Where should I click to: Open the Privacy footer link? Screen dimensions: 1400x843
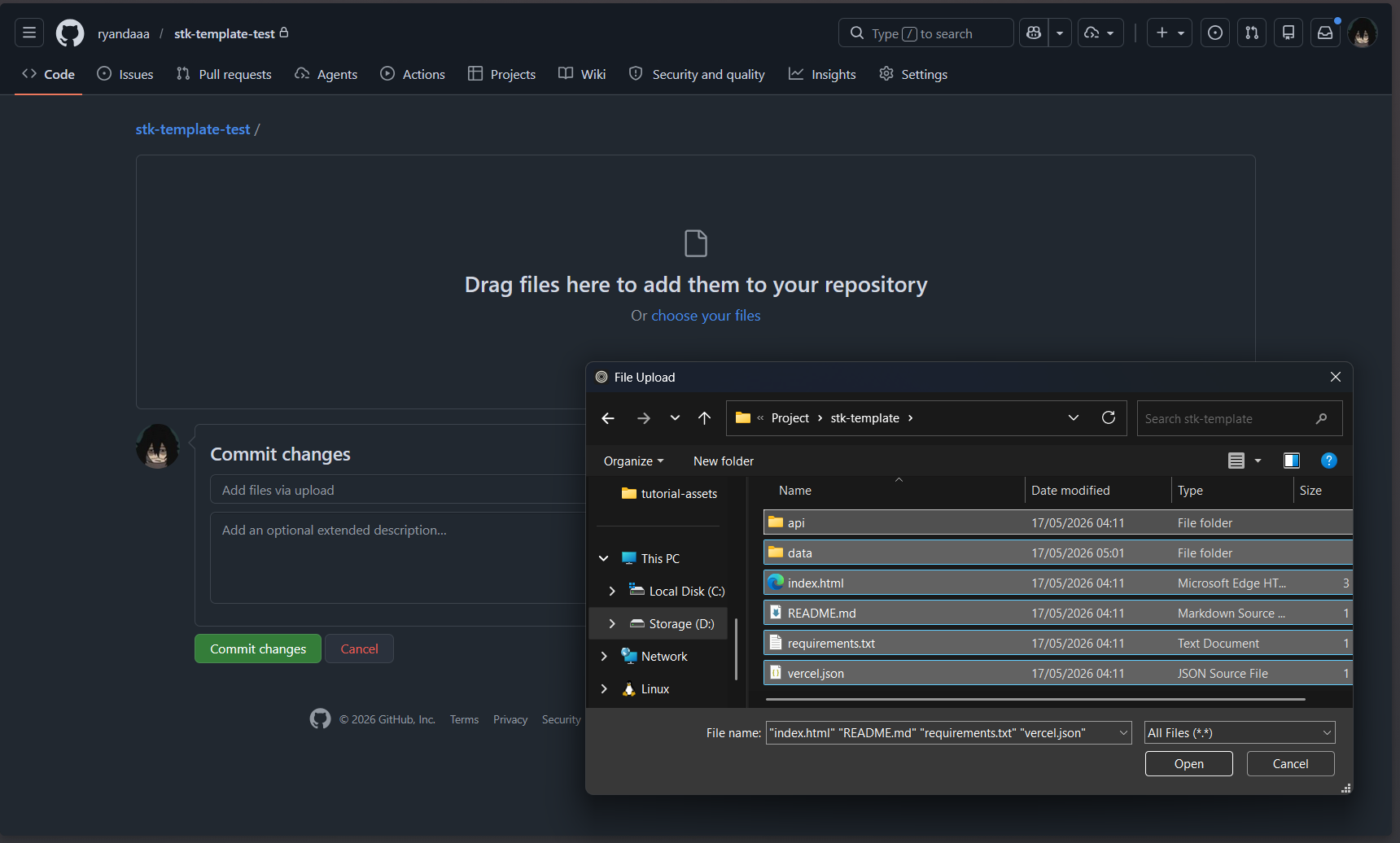pos(510,719)
